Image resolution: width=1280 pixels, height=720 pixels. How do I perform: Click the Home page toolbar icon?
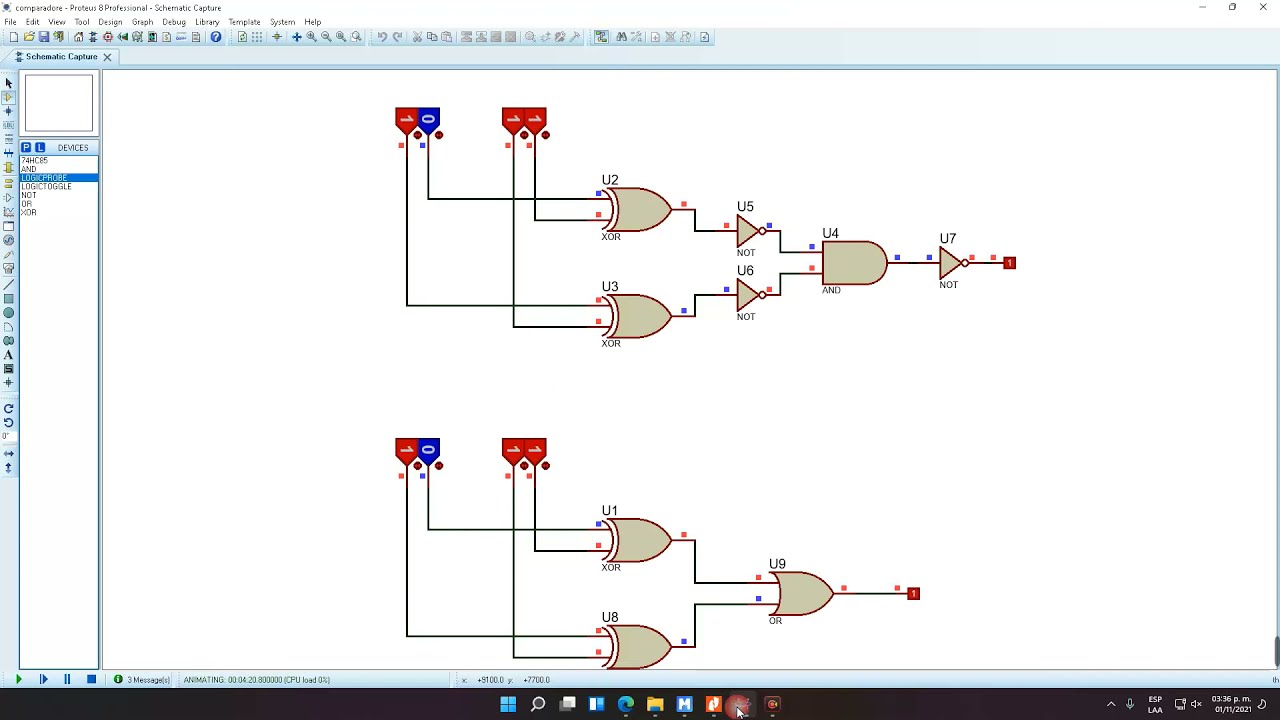coord(78,37)
